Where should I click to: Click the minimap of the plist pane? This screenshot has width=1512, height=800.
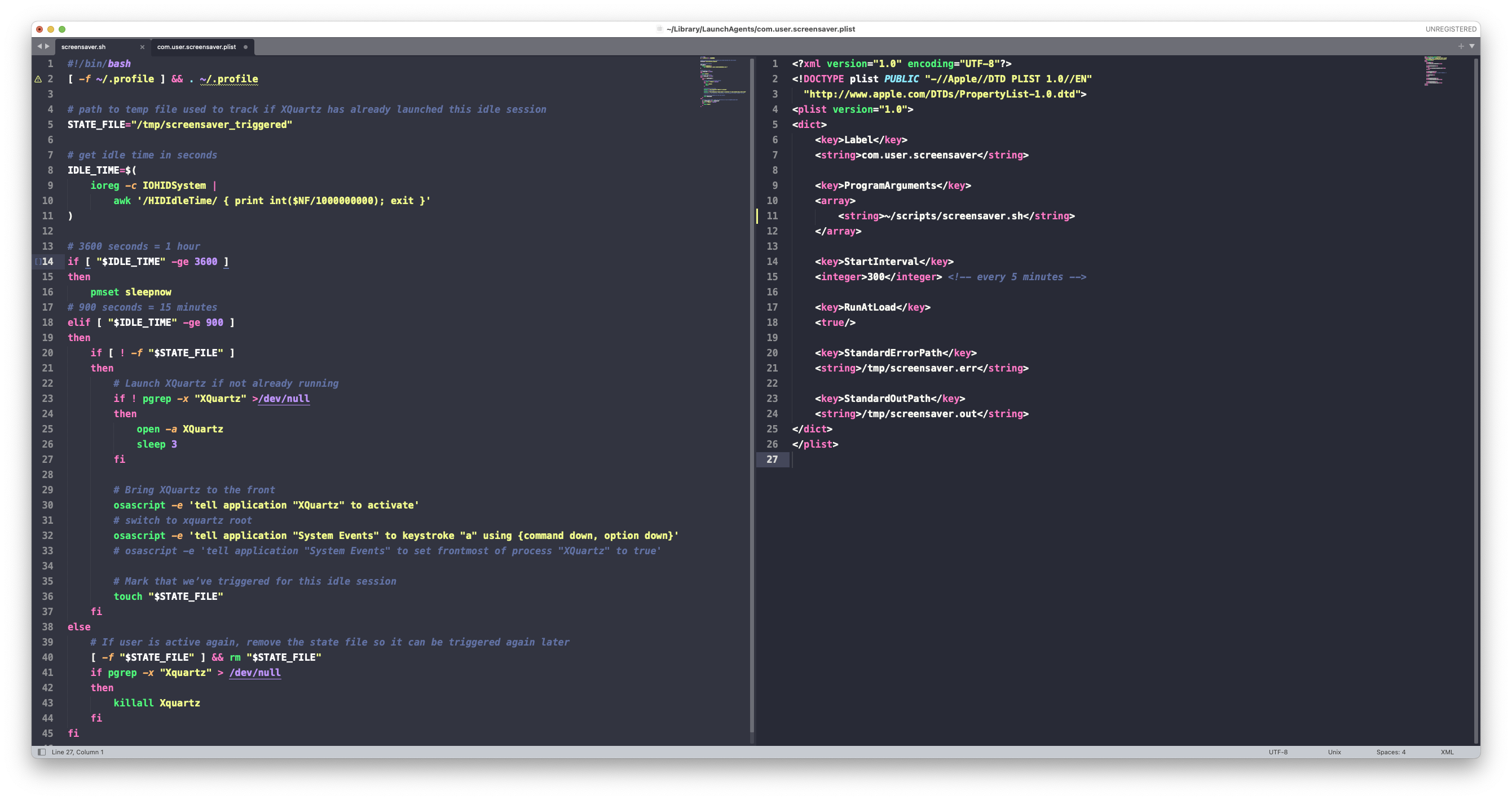pos(1436,71)
